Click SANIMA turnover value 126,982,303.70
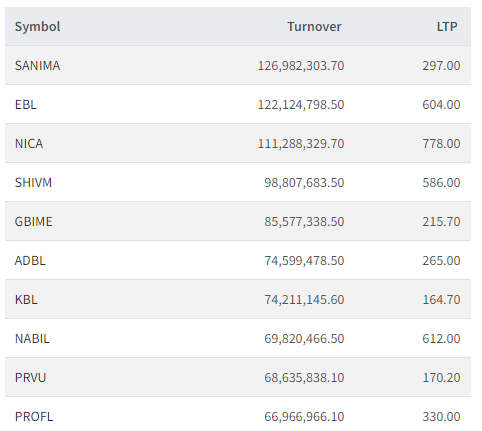Screen dimensions: 482x431 click(x=301, y=66)
